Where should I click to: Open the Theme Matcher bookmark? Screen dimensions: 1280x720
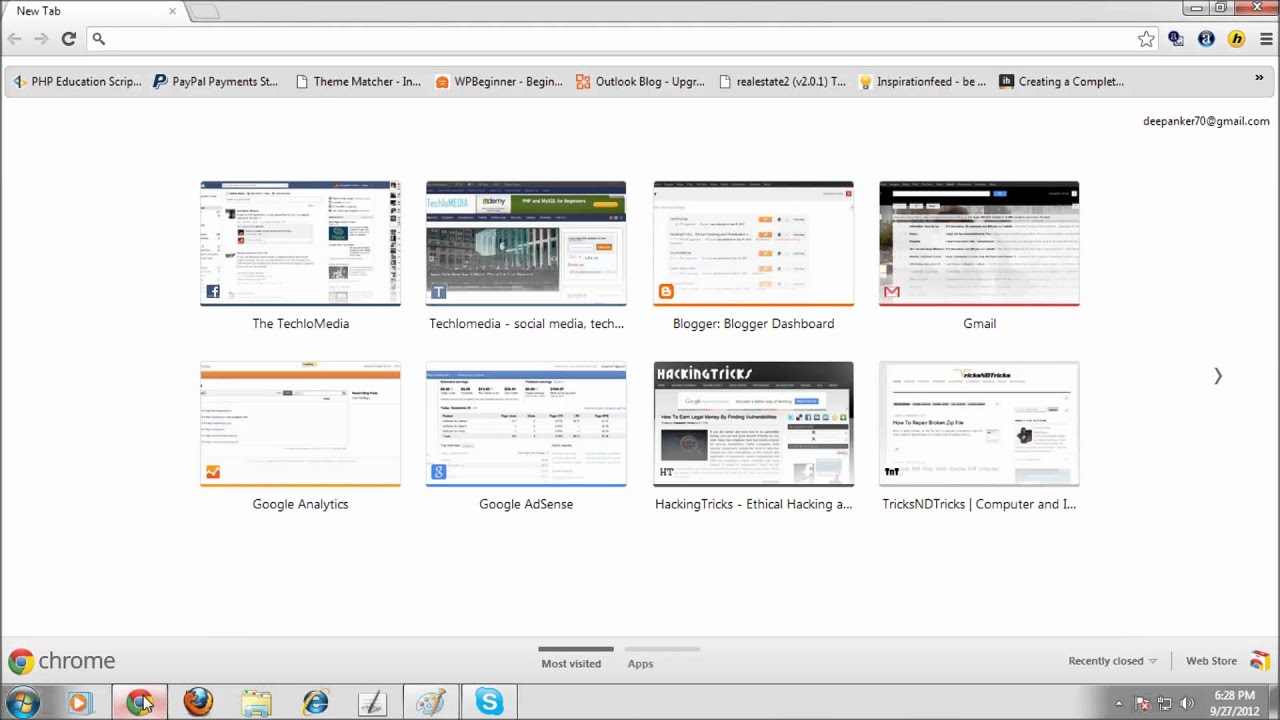point(358,82)
